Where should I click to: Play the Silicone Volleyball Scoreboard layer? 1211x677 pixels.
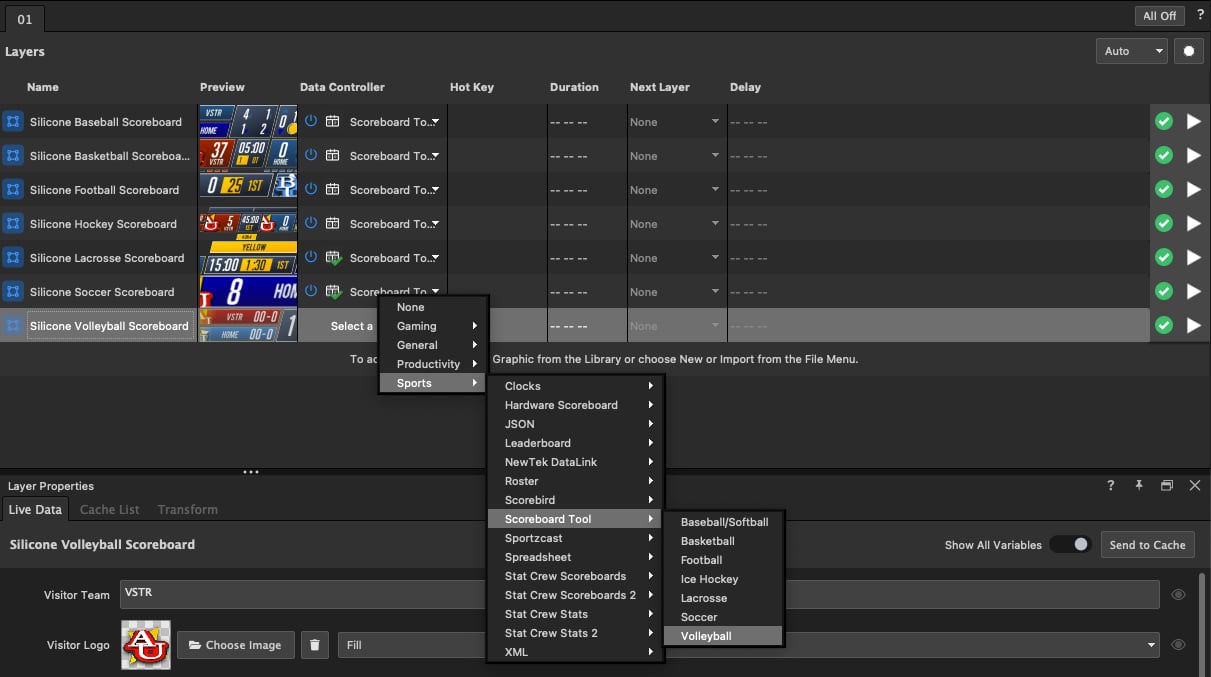(x=1193, y=326)
